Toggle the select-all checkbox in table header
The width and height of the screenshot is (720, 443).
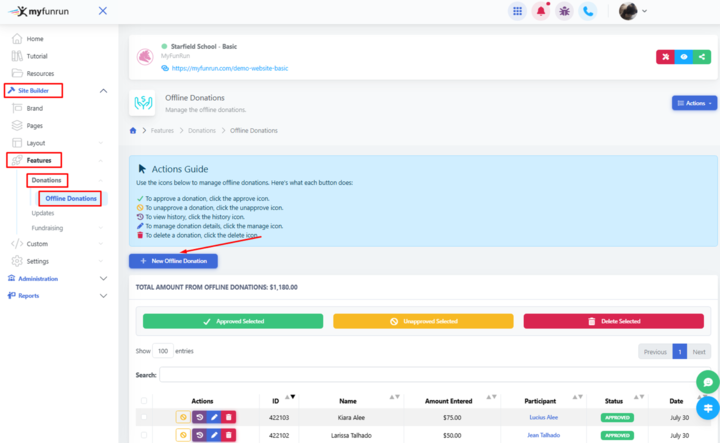click(144, 401)
